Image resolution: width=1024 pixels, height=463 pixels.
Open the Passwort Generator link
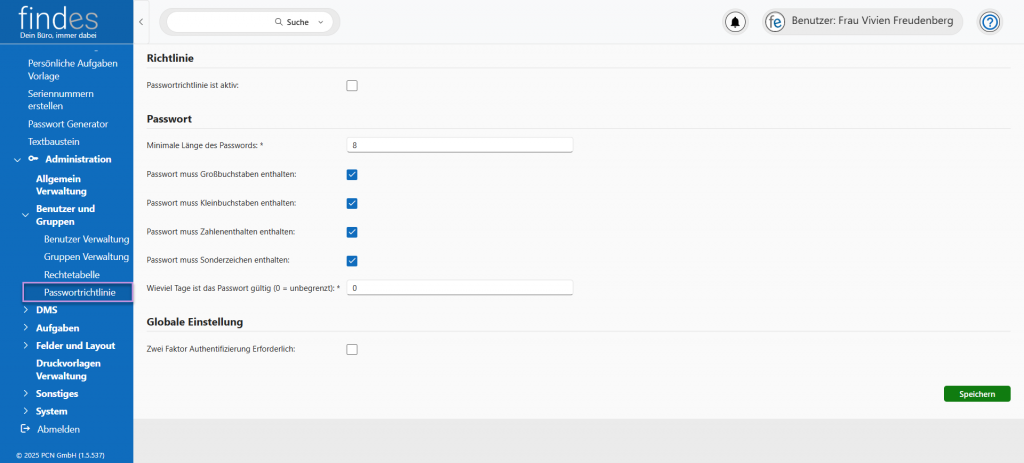[68, 124]
